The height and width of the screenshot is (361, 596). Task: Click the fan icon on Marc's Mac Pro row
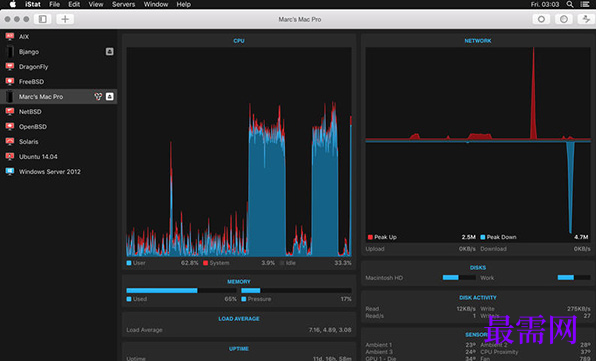pos(98,97)
